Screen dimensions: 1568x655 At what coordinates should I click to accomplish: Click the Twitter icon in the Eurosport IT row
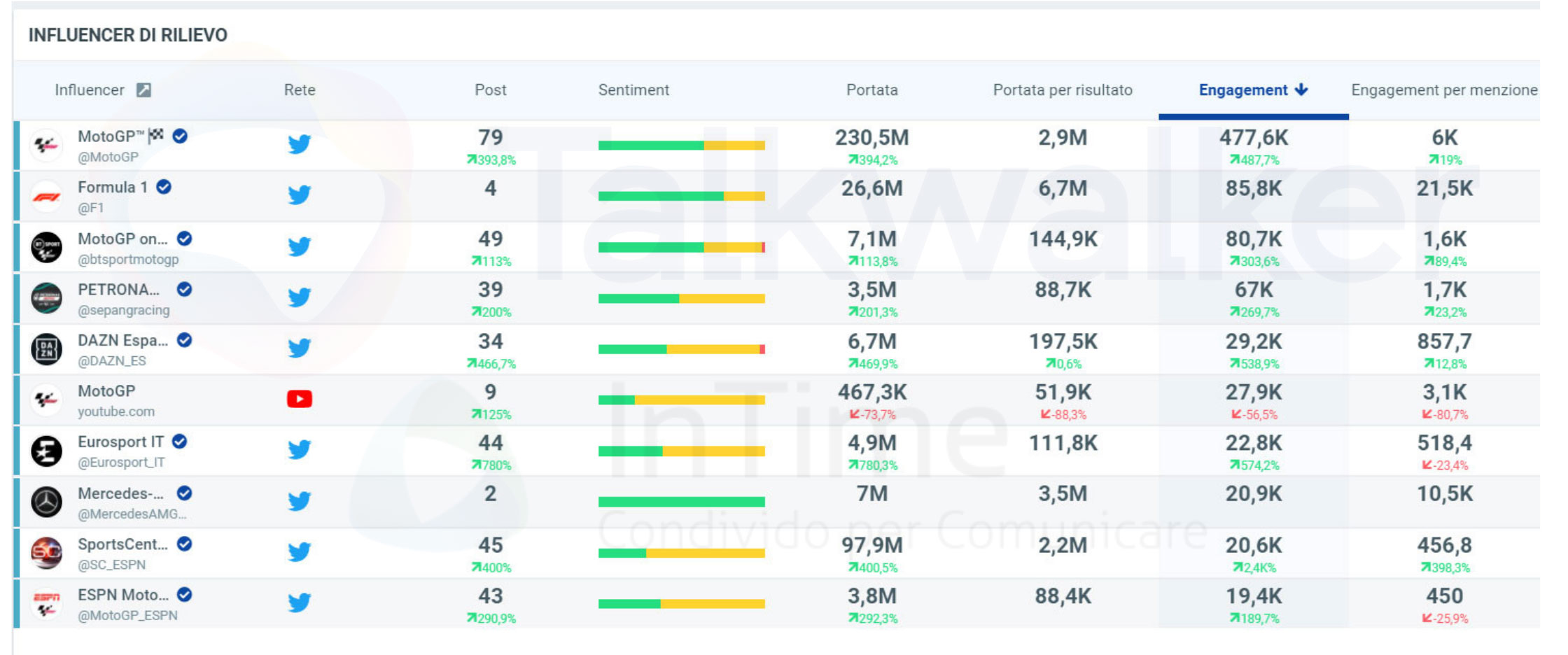(300, 449)
